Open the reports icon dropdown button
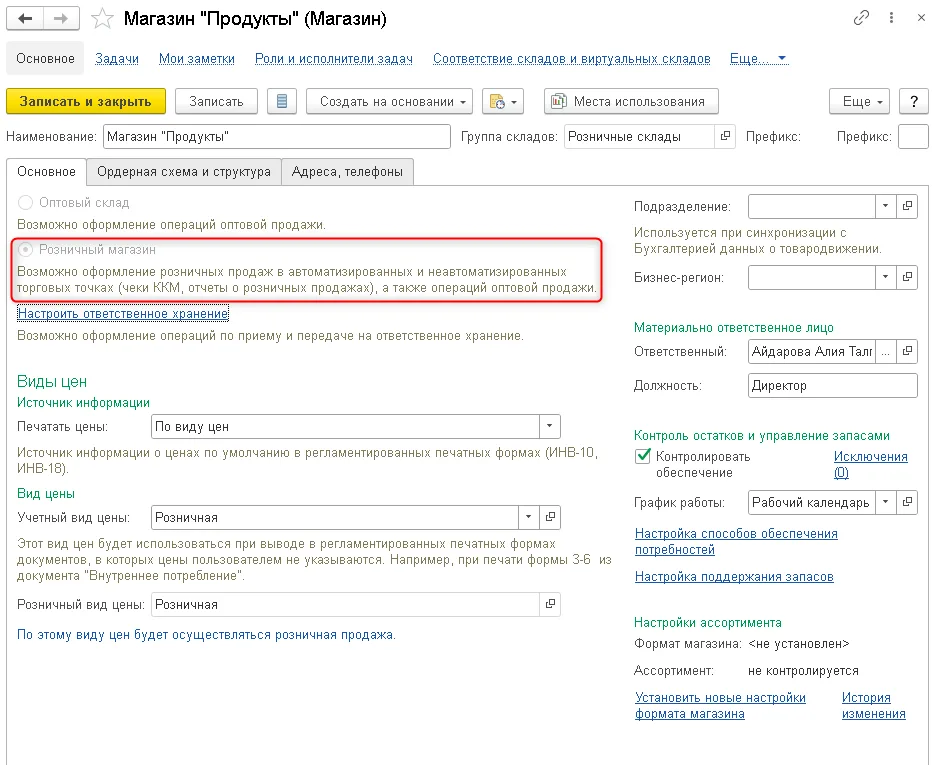 [503, 101]
